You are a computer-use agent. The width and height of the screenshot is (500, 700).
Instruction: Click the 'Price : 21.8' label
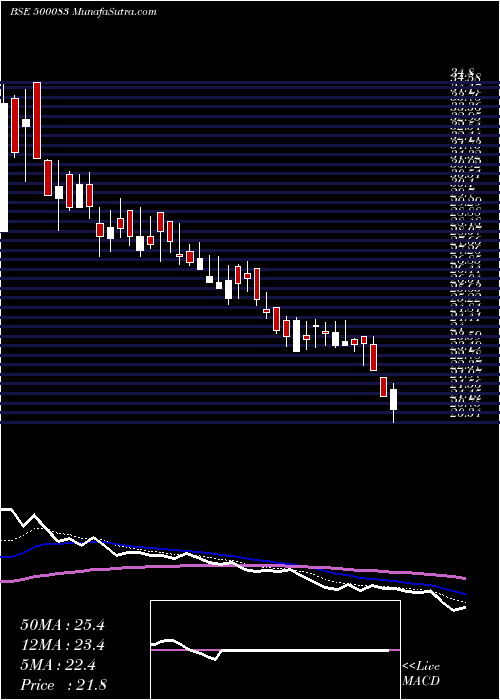63,685
